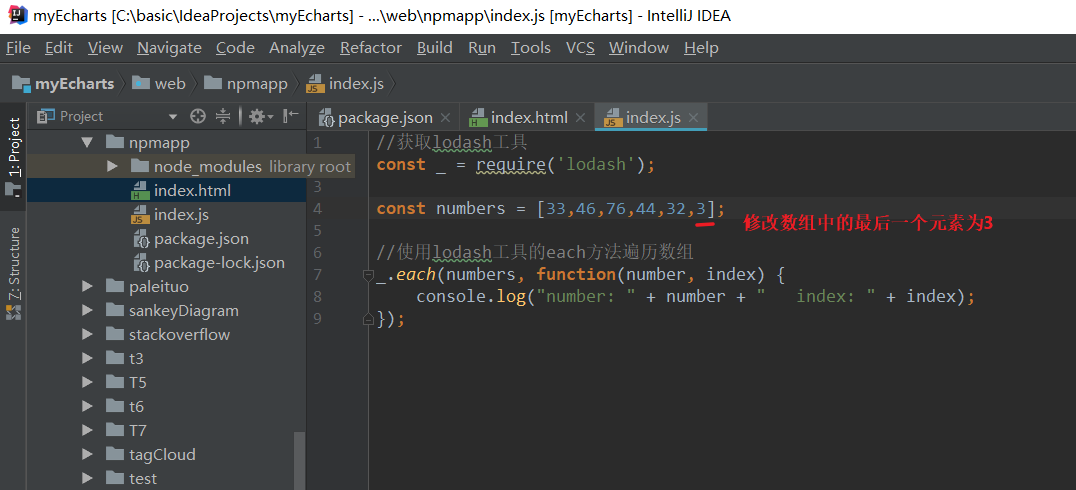Image resolution: width=1076 pixels, height=490 pixels.
Task: Open the Code menu
Action: click(x=235, y=48)
